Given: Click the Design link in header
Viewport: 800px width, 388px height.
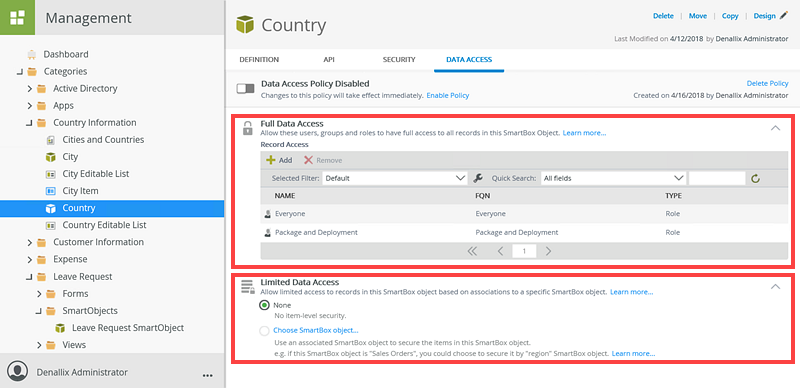Looking at the screenshot, I should 764,16.
